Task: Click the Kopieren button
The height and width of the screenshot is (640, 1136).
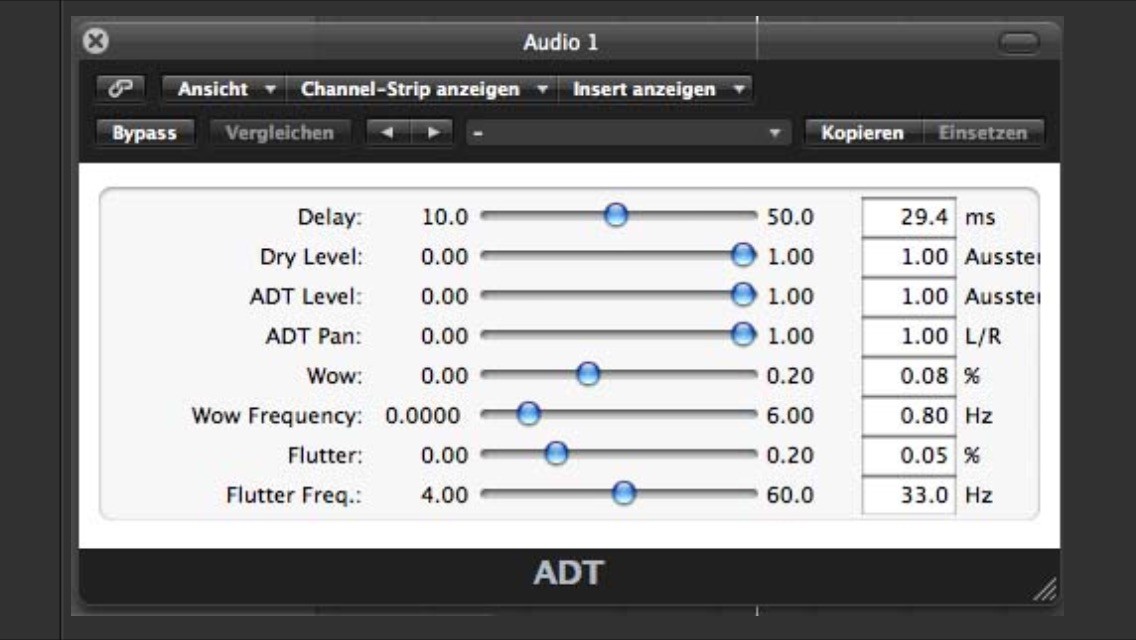Action: tap(862, 133)
